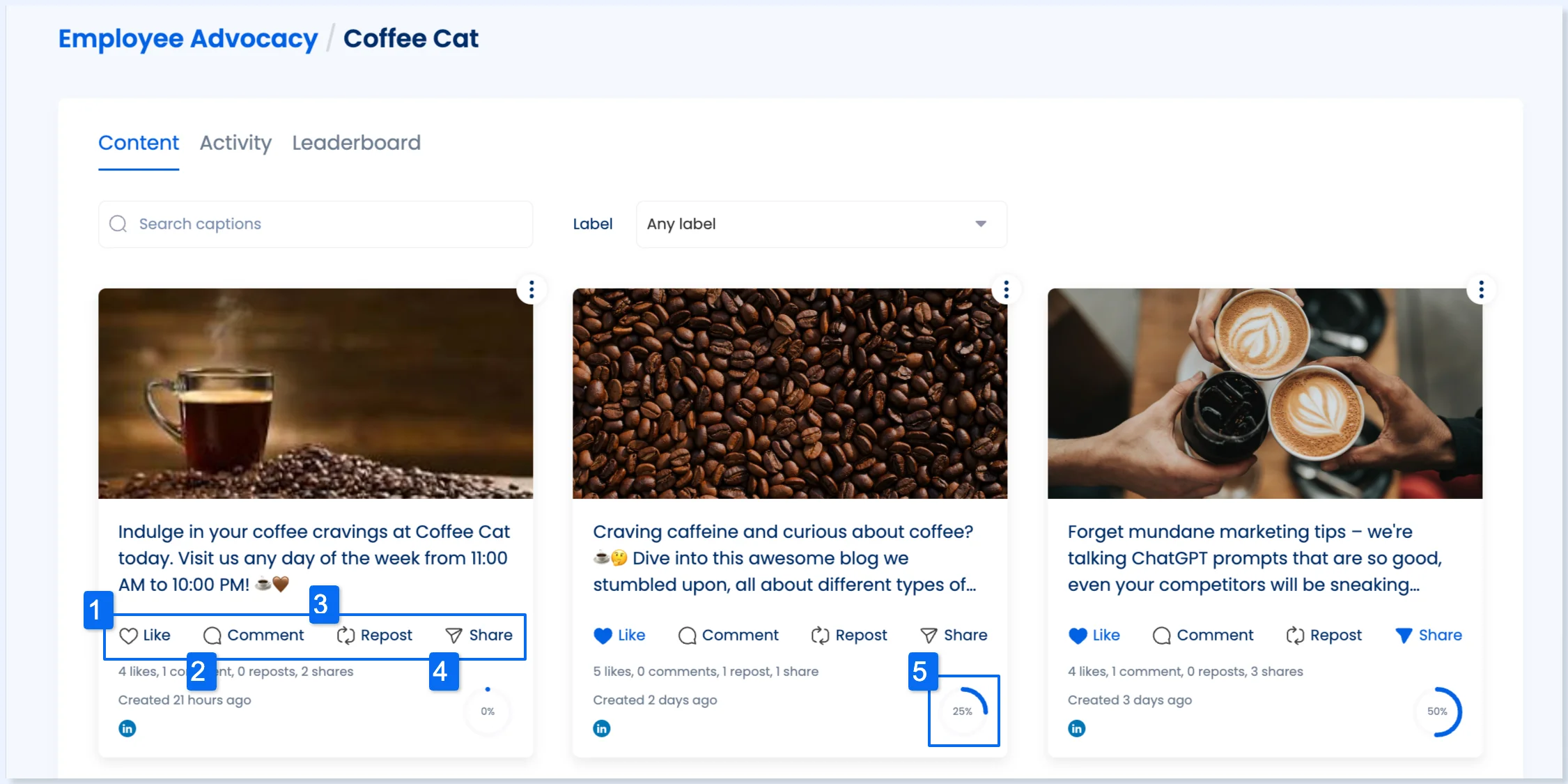The height and width of the screenshot is (784, 1568).
Task: Switch to the Leaderboard tab
Action: pyautogui.click(x=356, y=143)
